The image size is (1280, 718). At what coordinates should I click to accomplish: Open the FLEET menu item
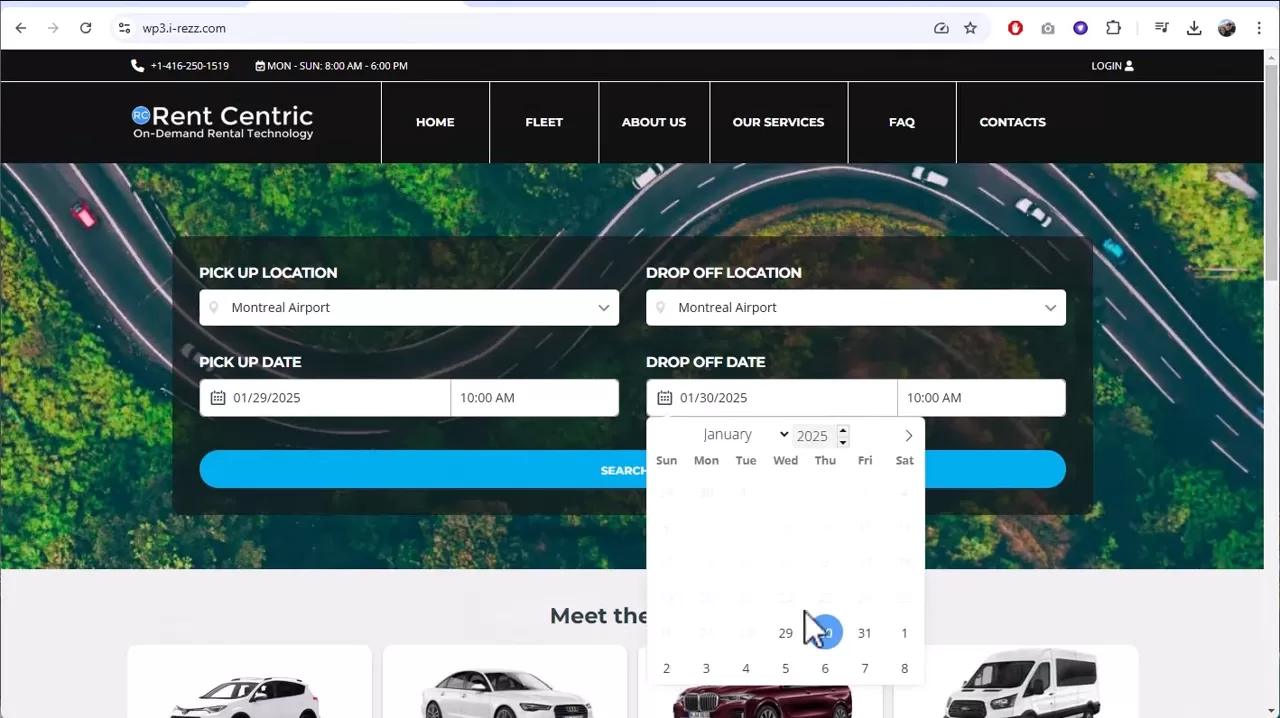[x=544, y=122]
